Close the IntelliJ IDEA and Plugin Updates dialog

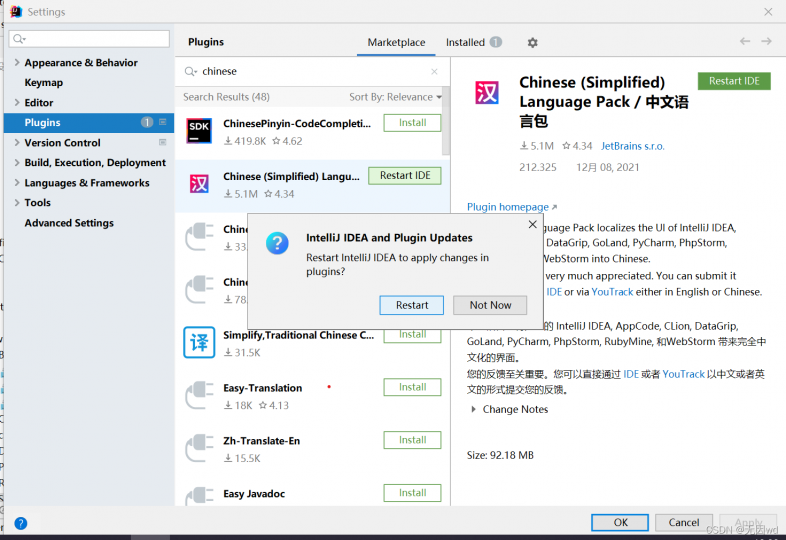(532, 225)
